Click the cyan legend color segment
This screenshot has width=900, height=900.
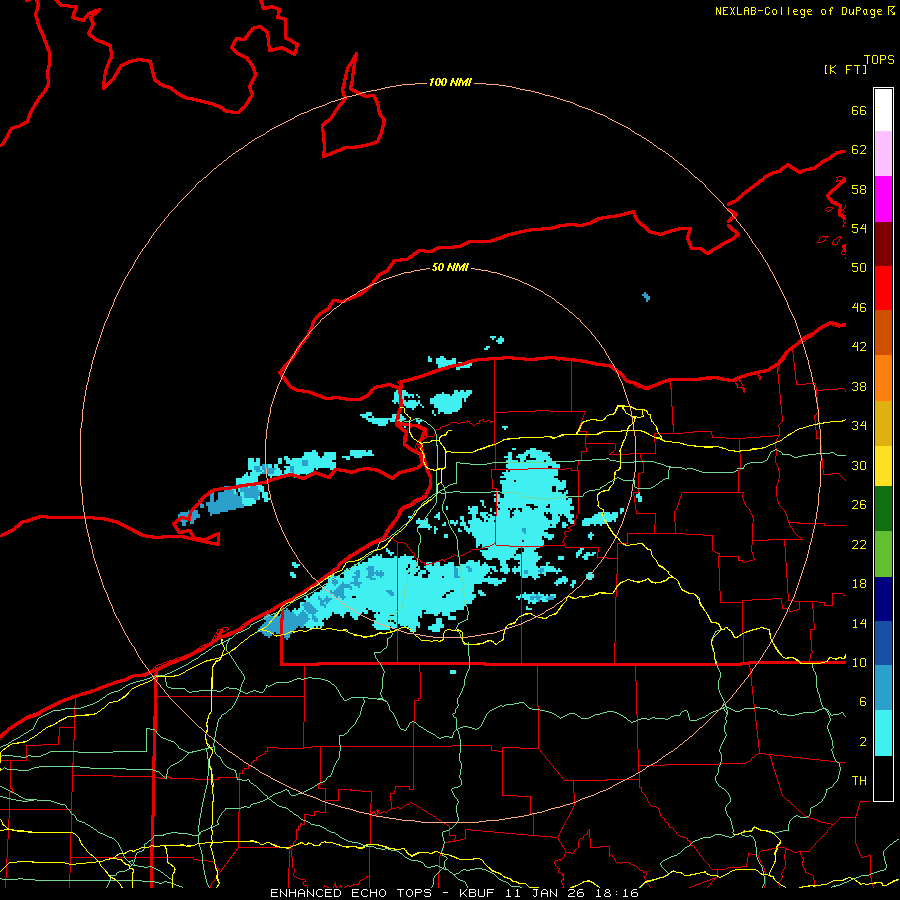(883, 733)
